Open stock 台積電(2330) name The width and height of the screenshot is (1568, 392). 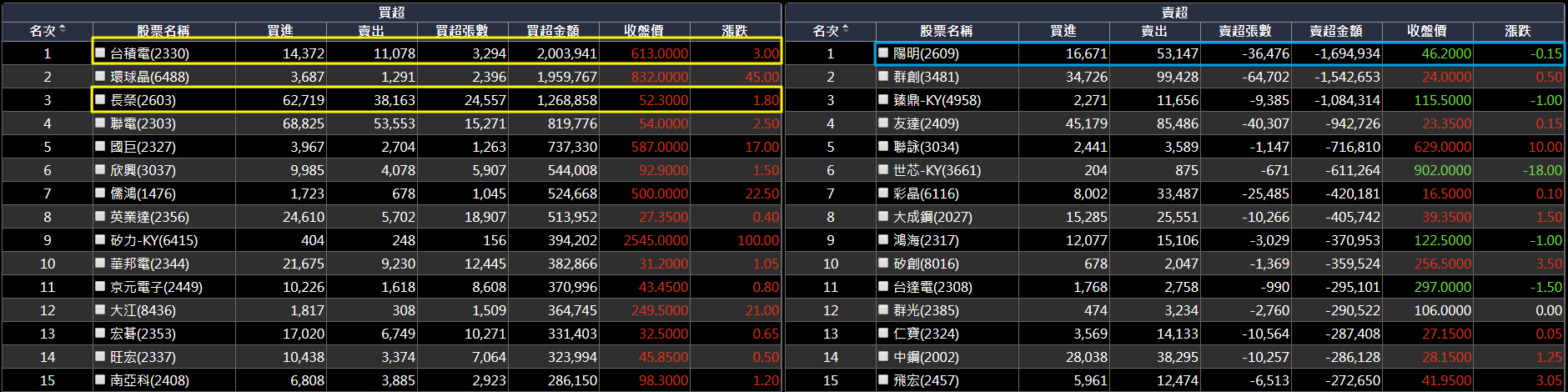149,53
